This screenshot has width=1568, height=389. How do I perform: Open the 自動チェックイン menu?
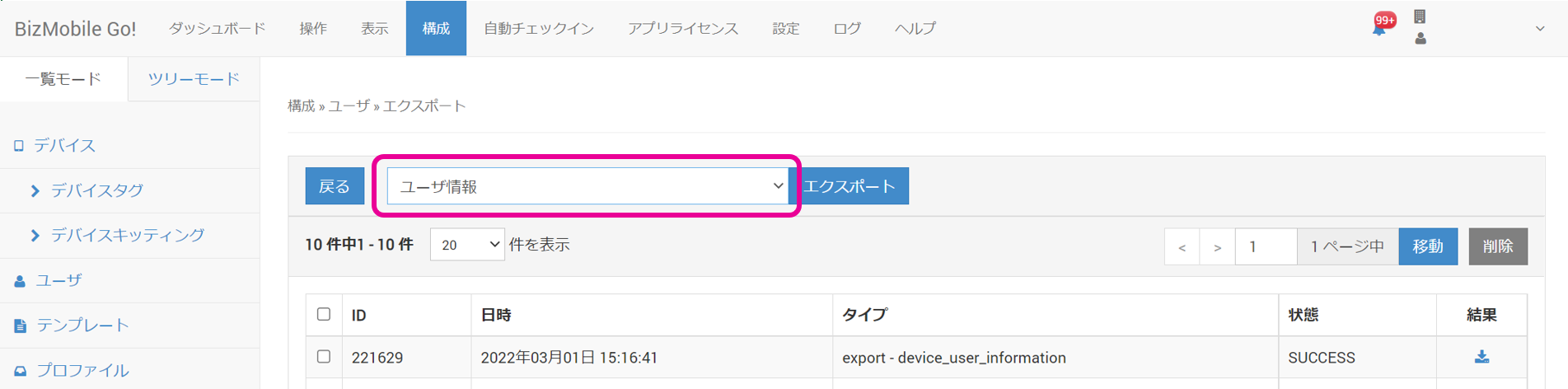point(538,29)
